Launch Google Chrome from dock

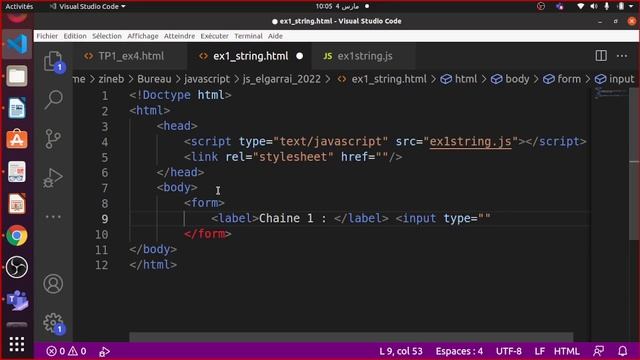[17, 236]
